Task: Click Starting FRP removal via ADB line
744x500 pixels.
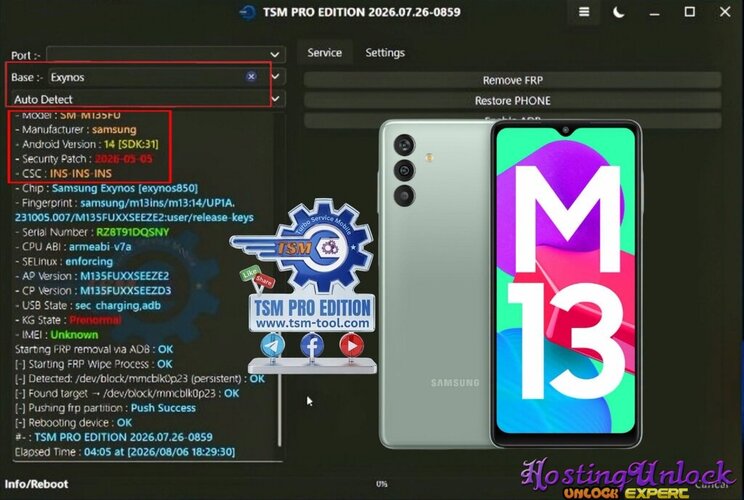Action: [94, 350]
